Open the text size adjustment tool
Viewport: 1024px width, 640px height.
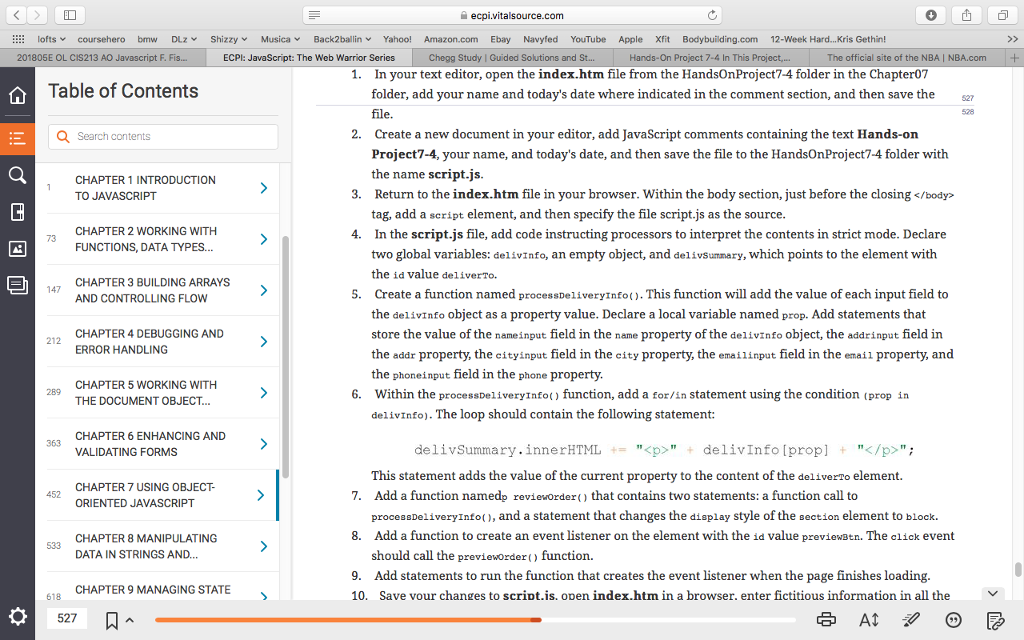click(868, 619)
